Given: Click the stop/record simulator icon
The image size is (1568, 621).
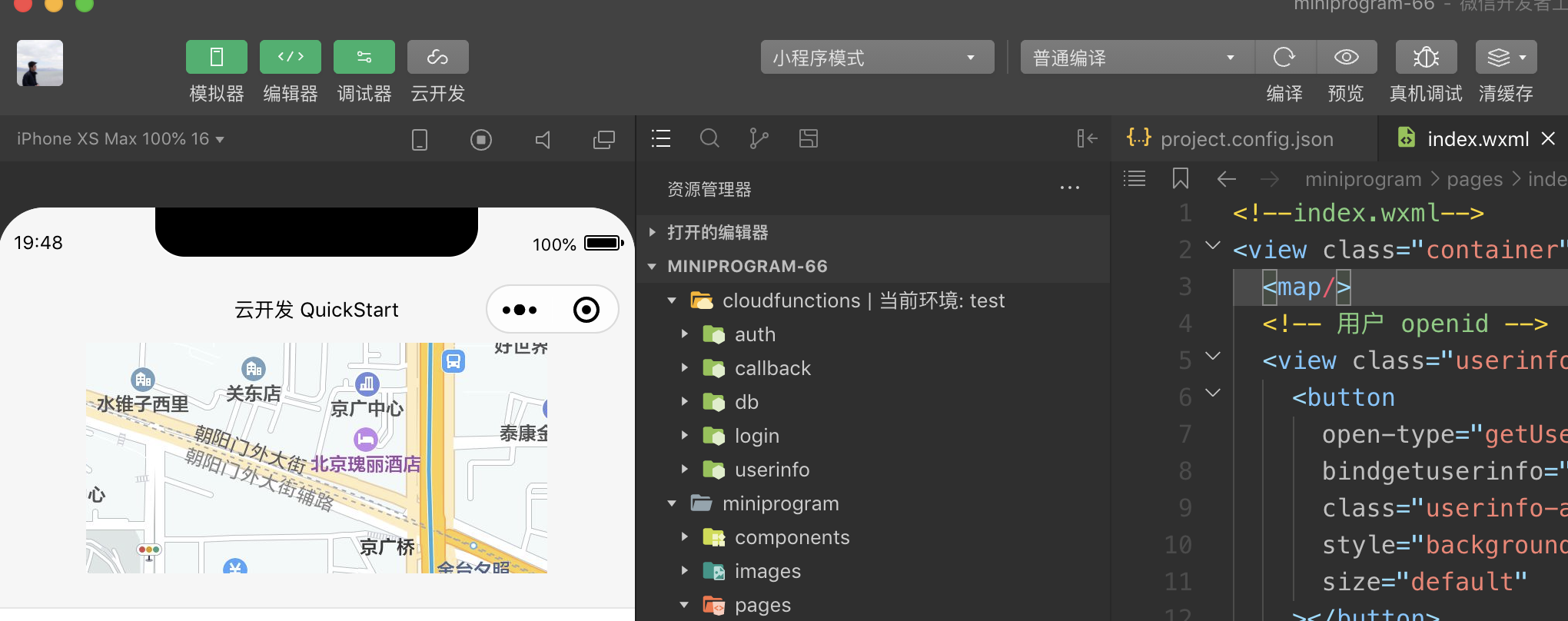Looking at the screenshot, I should [481, 139].
